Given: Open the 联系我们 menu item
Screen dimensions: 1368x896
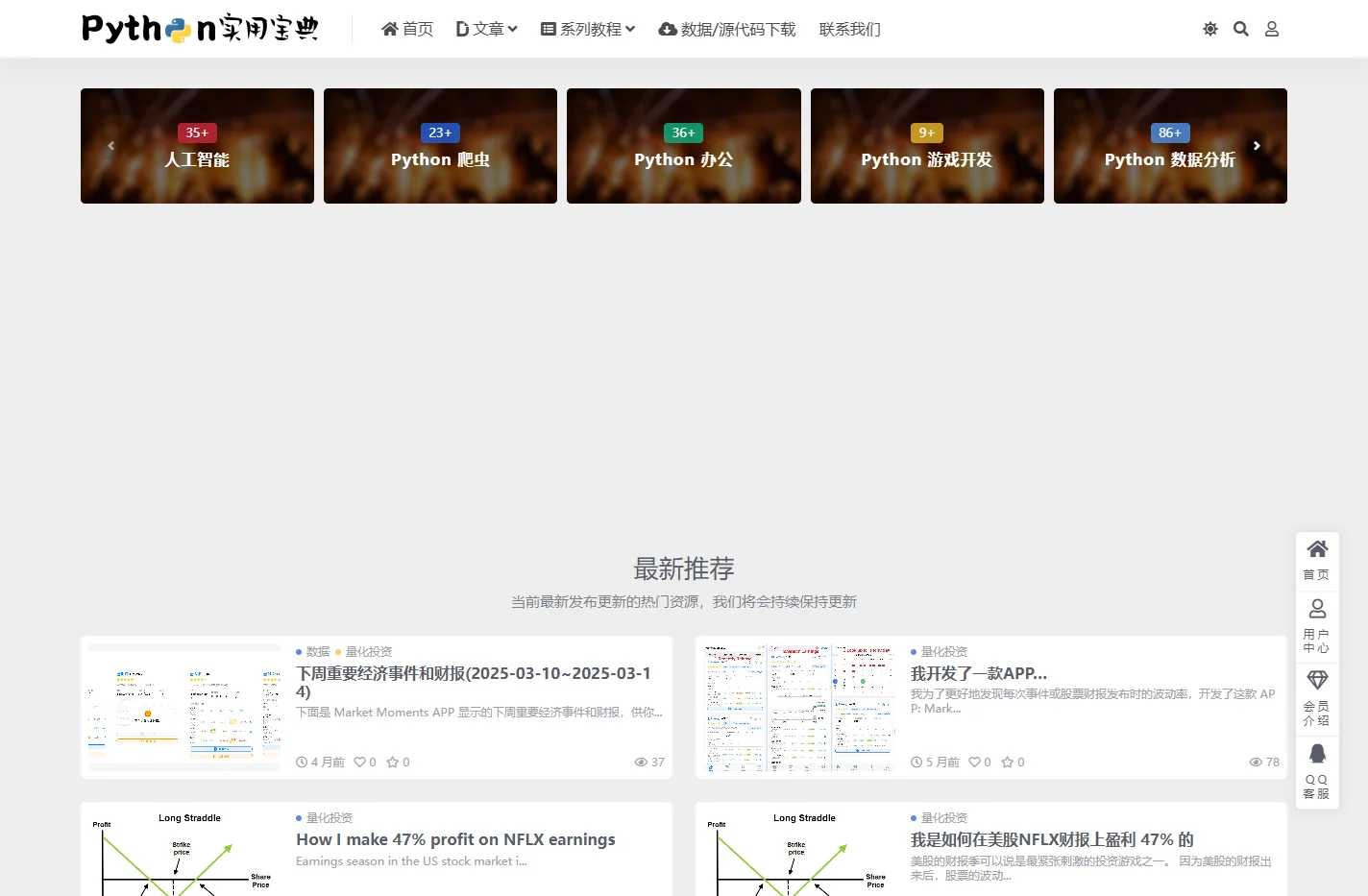Looking at the screenshot, I should (x=850, y=29).
